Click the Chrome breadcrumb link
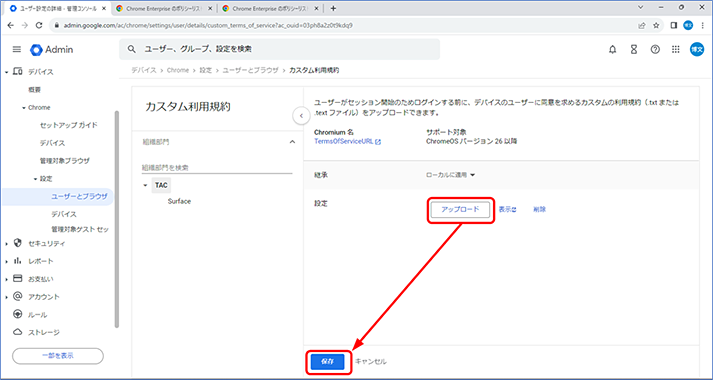 178,70
